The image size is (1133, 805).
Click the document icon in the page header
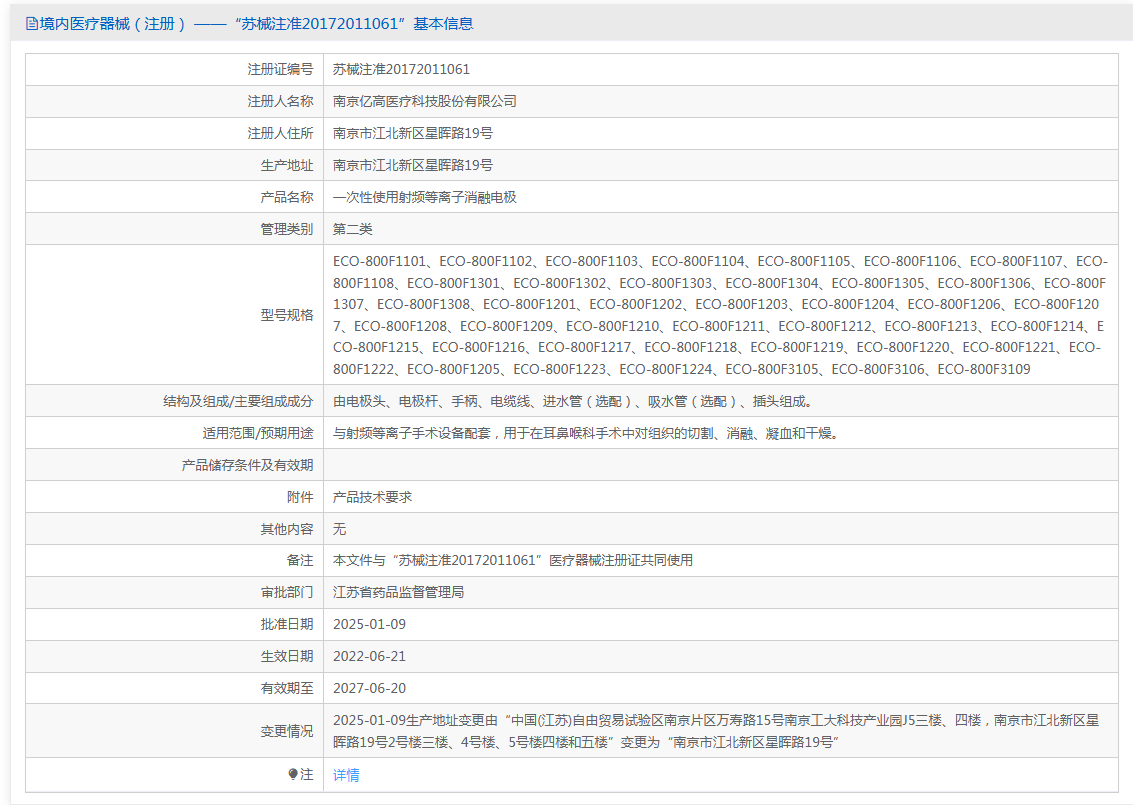tap(32, 24)
